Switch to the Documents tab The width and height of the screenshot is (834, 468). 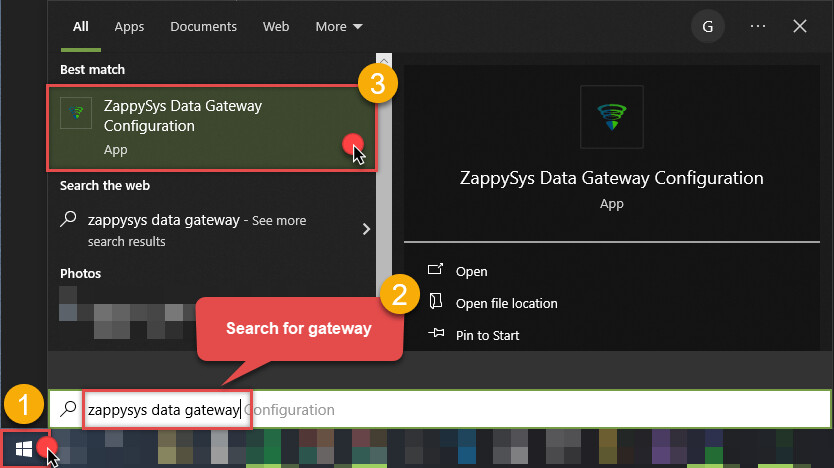coord(203,27)
